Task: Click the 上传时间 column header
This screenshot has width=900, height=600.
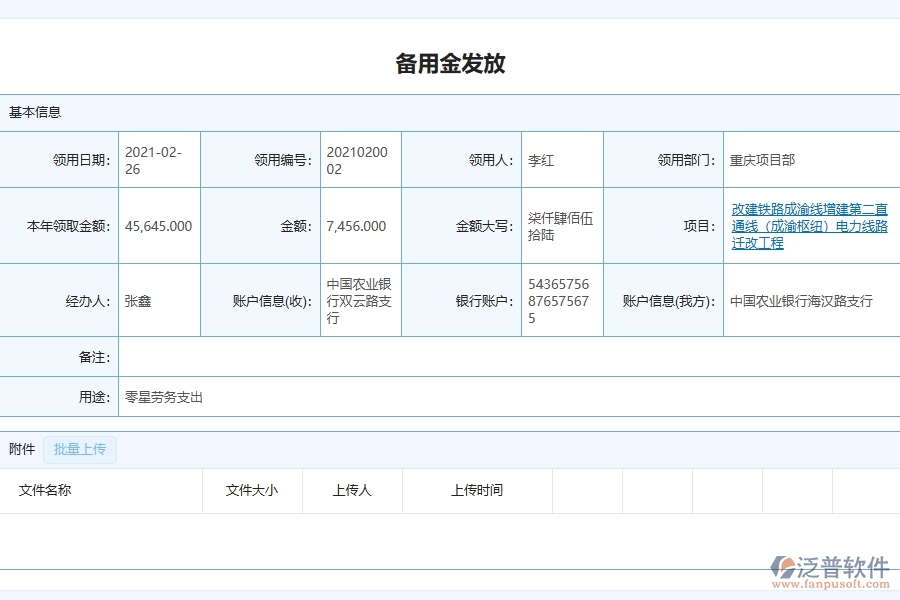Action: coord(477,491)
